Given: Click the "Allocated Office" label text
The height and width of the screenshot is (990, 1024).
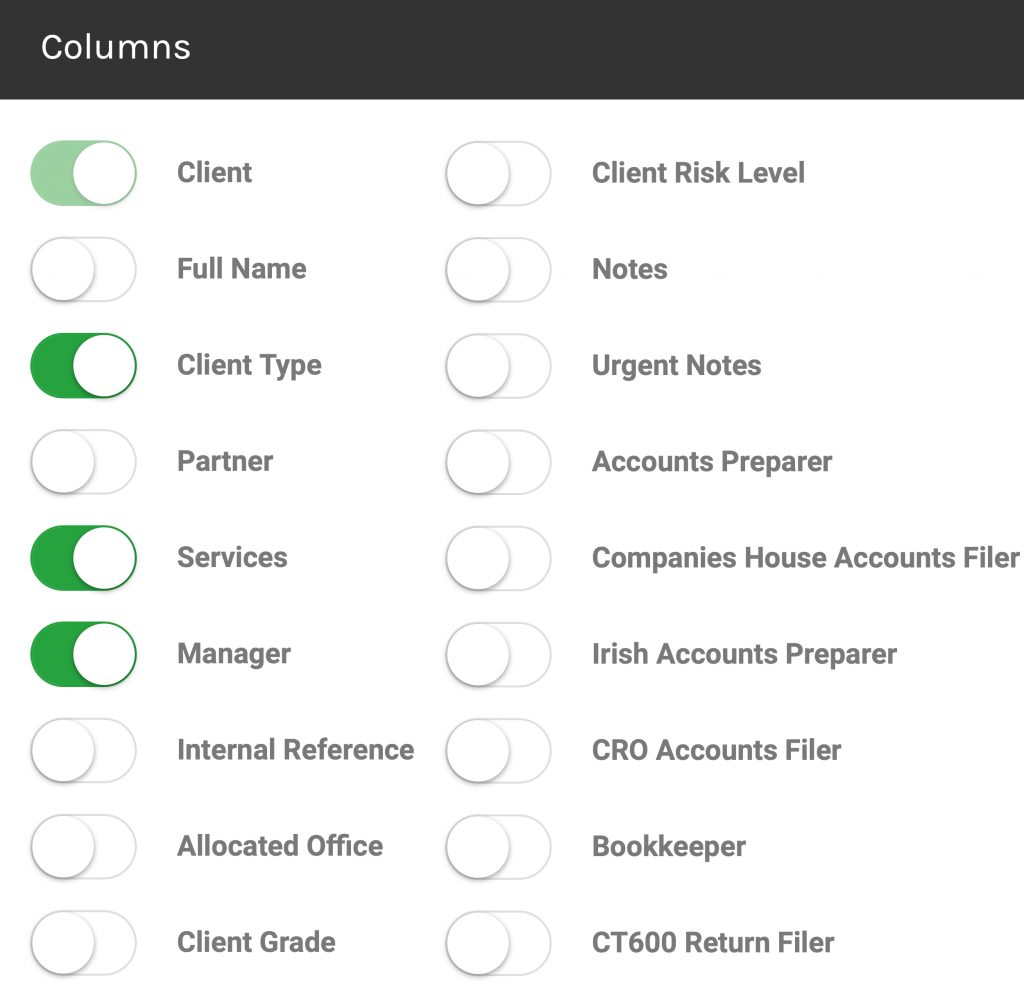Looking at the screenshot, I should point(280,846).
